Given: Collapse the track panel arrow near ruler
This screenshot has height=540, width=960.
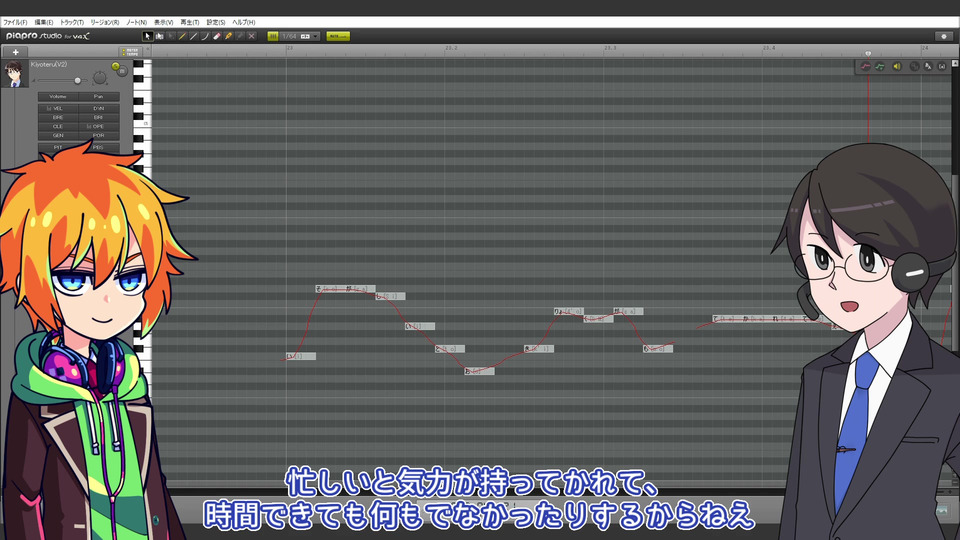Looking at the screenshot, I should tap(147, 49).
